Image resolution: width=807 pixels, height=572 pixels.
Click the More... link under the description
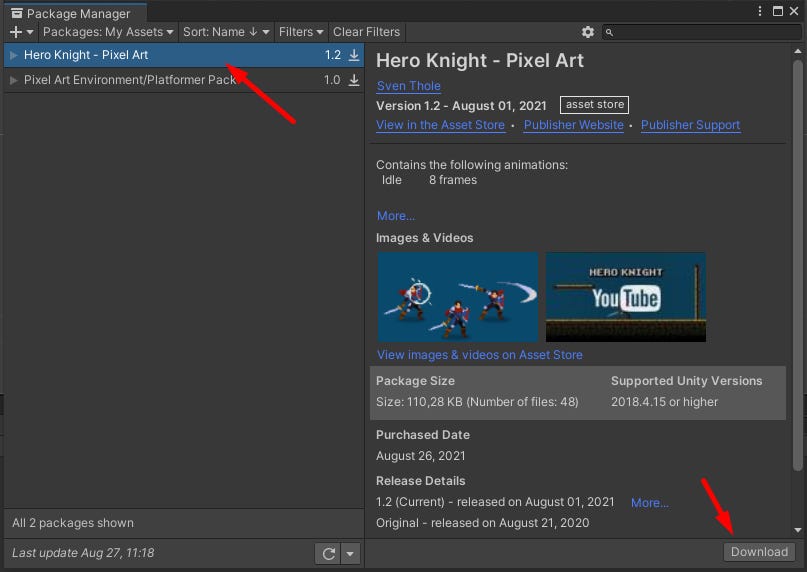point(396,216)
